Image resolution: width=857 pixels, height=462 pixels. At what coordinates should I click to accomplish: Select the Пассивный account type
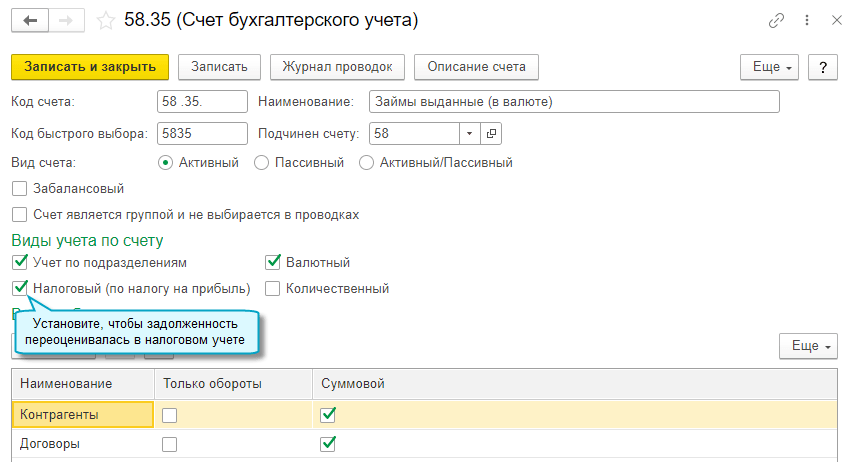262,162
